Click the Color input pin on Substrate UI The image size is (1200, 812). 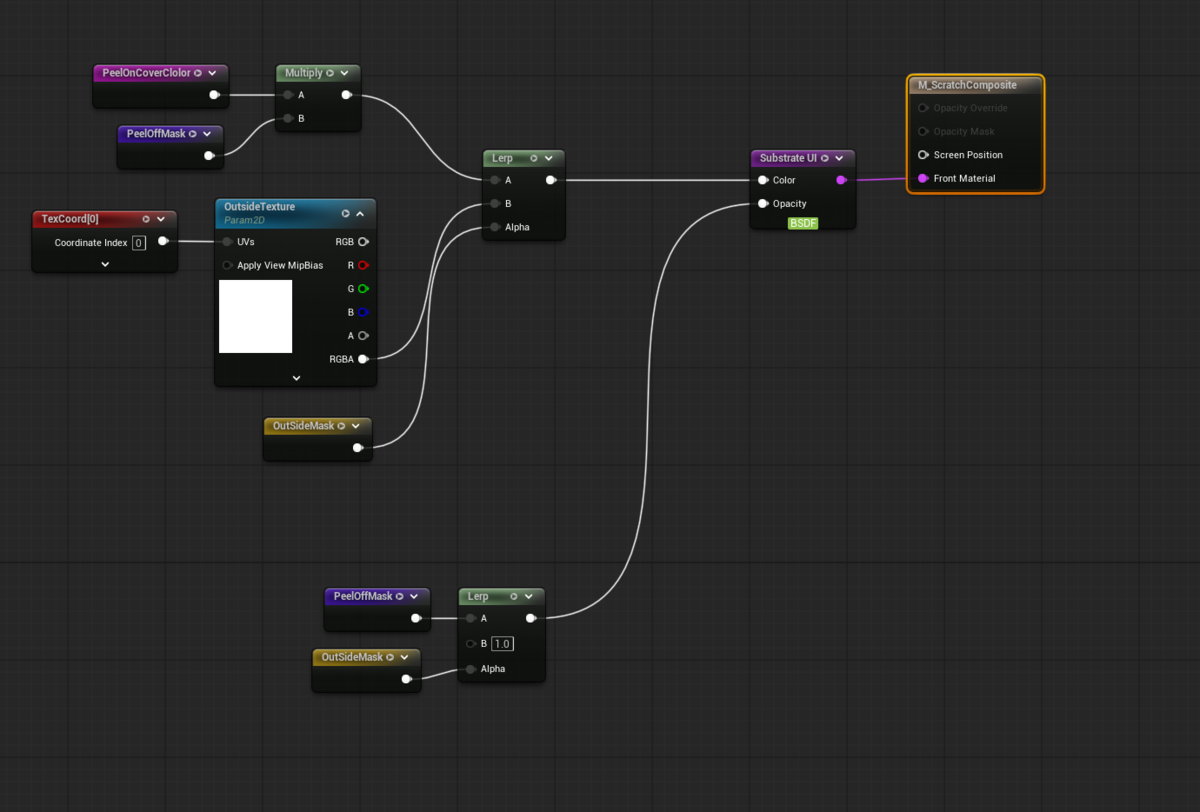[x=763, y=180]
